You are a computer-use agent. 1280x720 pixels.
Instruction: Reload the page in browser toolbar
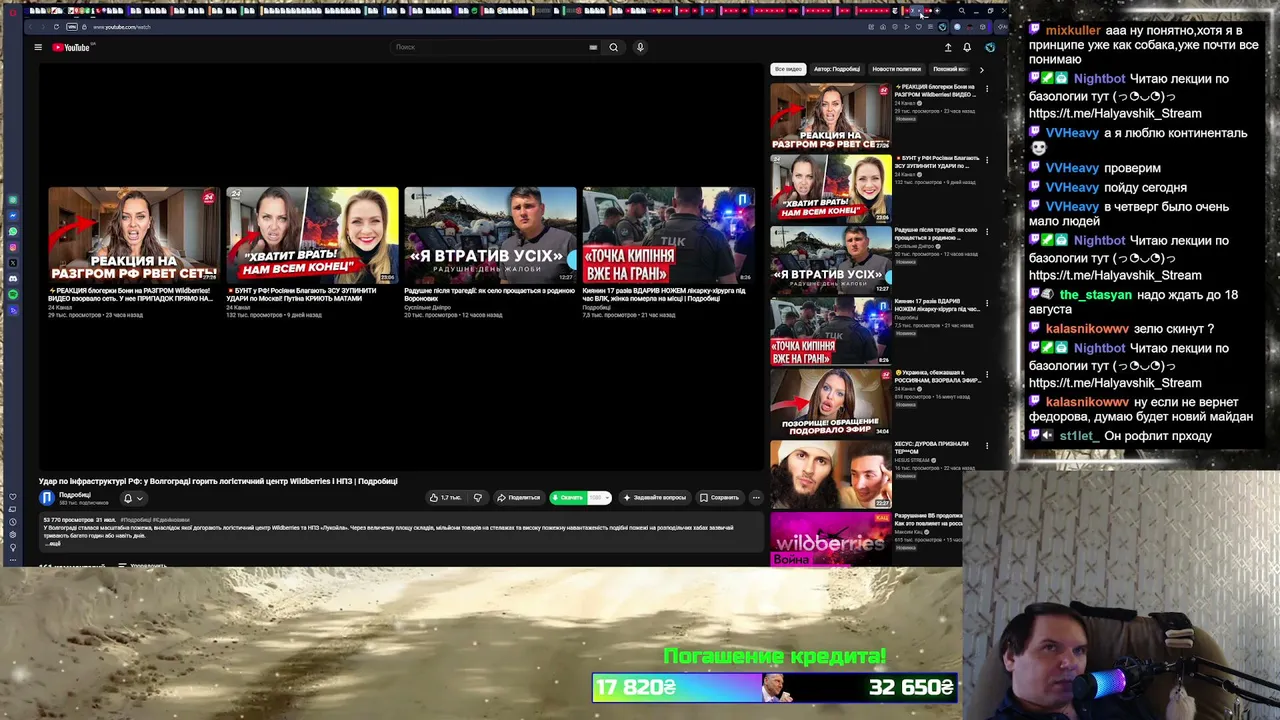(x=56, y=27)
